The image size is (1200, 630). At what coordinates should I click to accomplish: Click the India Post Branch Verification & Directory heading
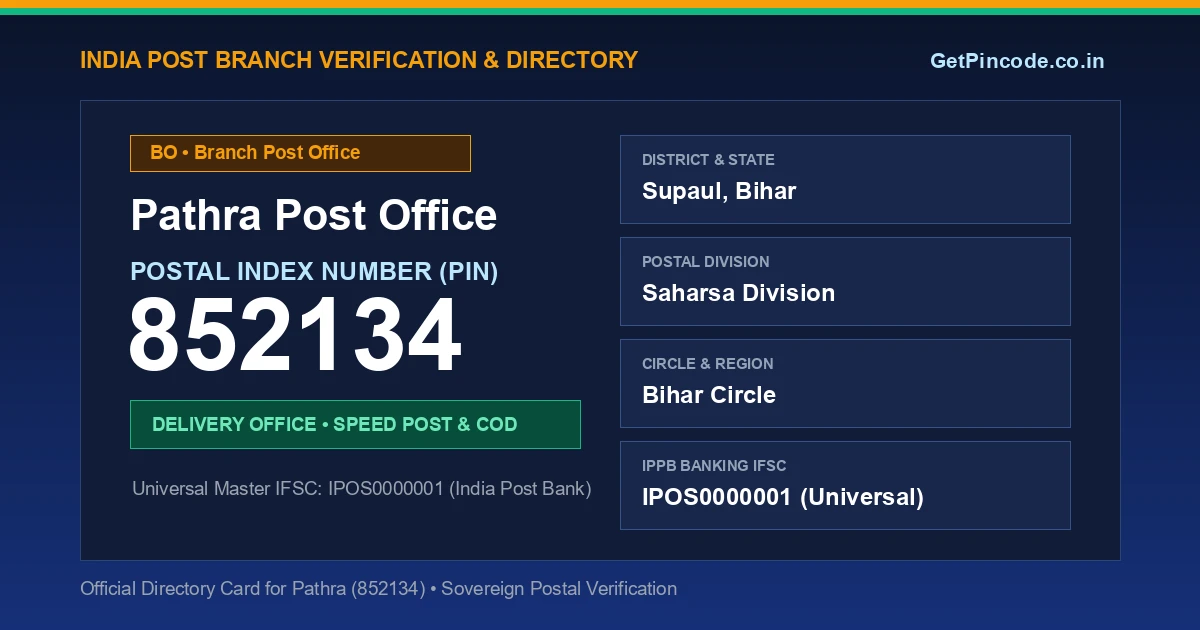[x=359, y=60]
